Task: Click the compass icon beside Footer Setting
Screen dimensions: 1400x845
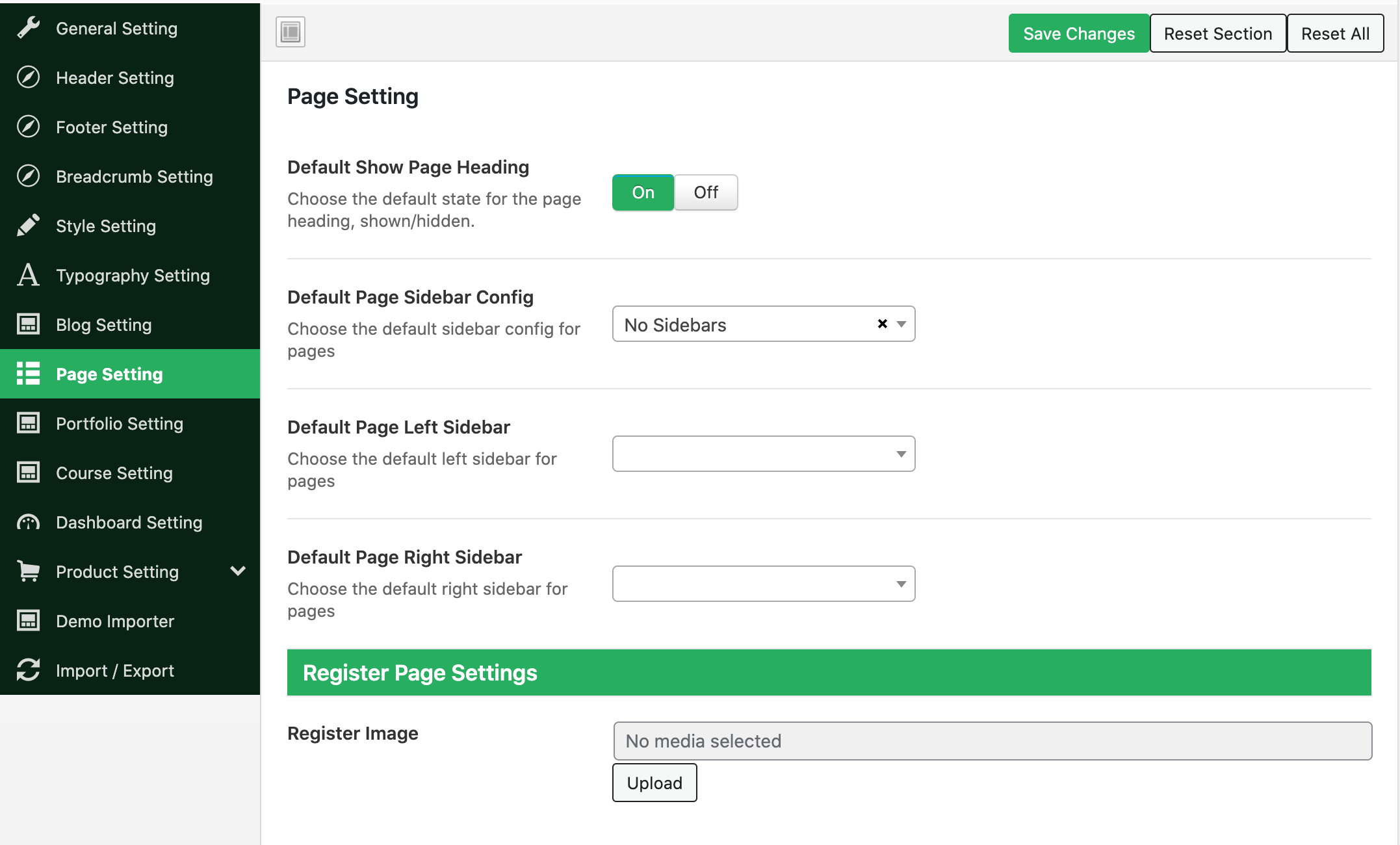Action: tap(28, 127)
